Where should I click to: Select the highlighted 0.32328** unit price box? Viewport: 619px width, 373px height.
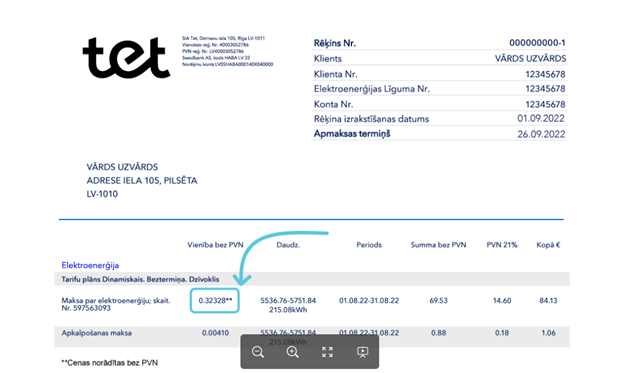click(215, 300)
